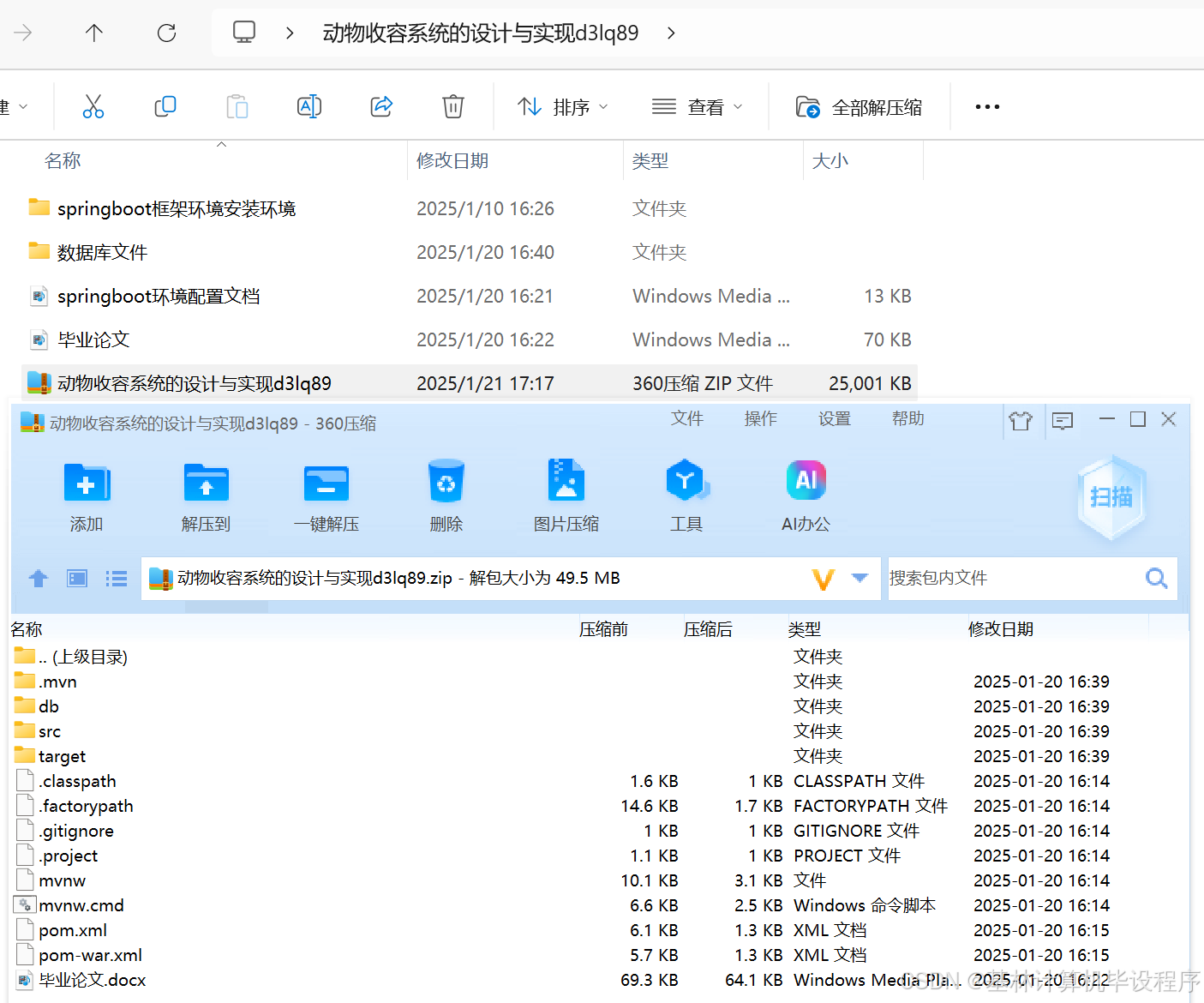This screenshot has width=1204, height=1003.
Task: Select the 动物收容系统的设计与实现d3lq89 ZIP file row
Action: (469, 383)
